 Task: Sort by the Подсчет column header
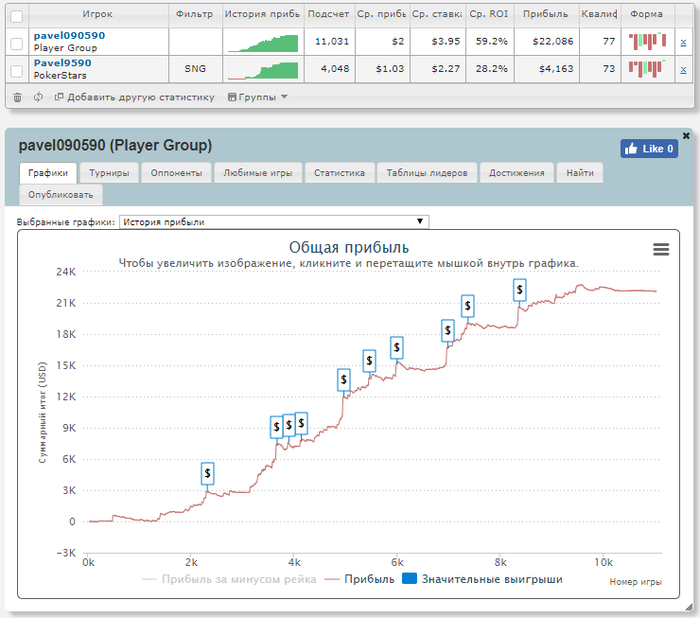329,14
